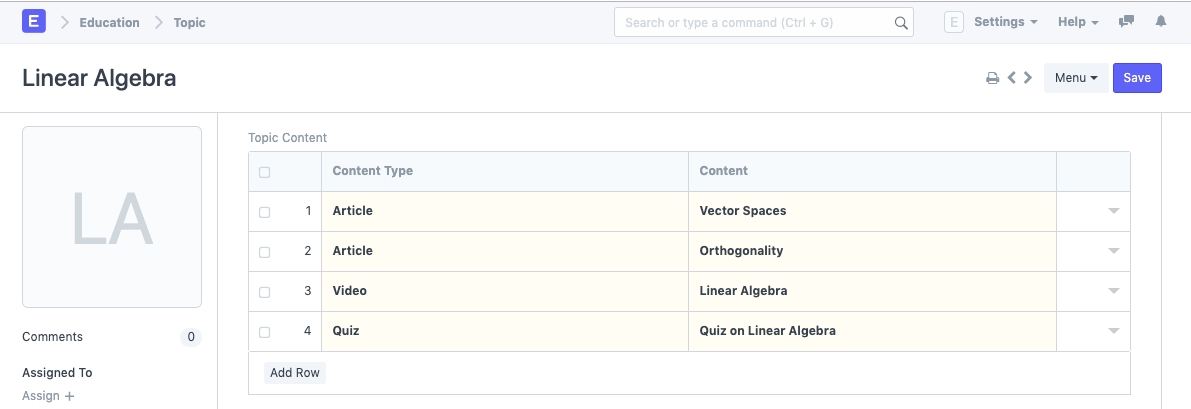Click the ERPNext home logo icon

click(x=36, y=21)
